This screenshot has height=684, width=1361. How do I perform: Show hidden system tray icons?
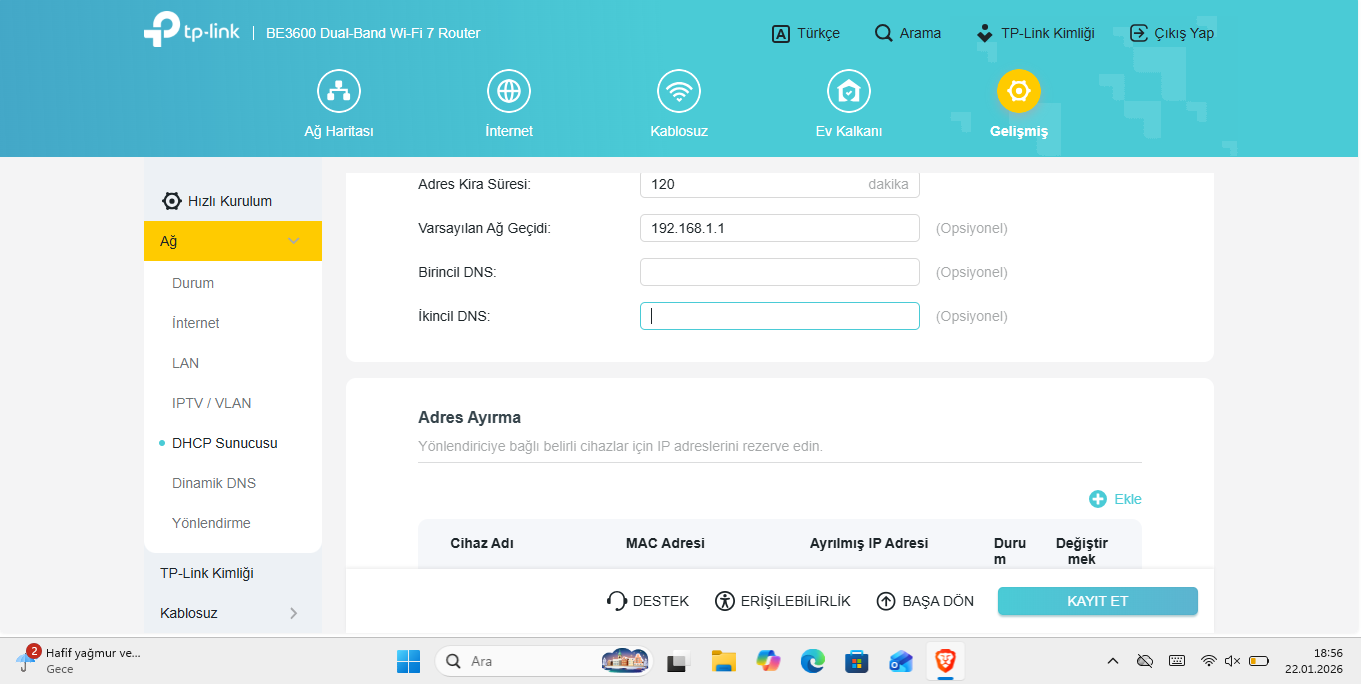point(1113,661)
